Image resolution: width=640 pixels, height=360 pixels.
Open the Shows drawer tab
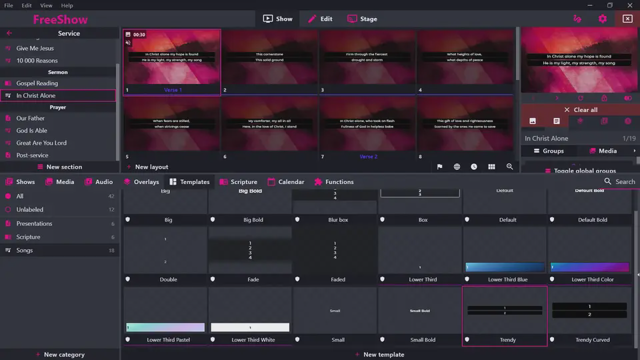point(20,182)
